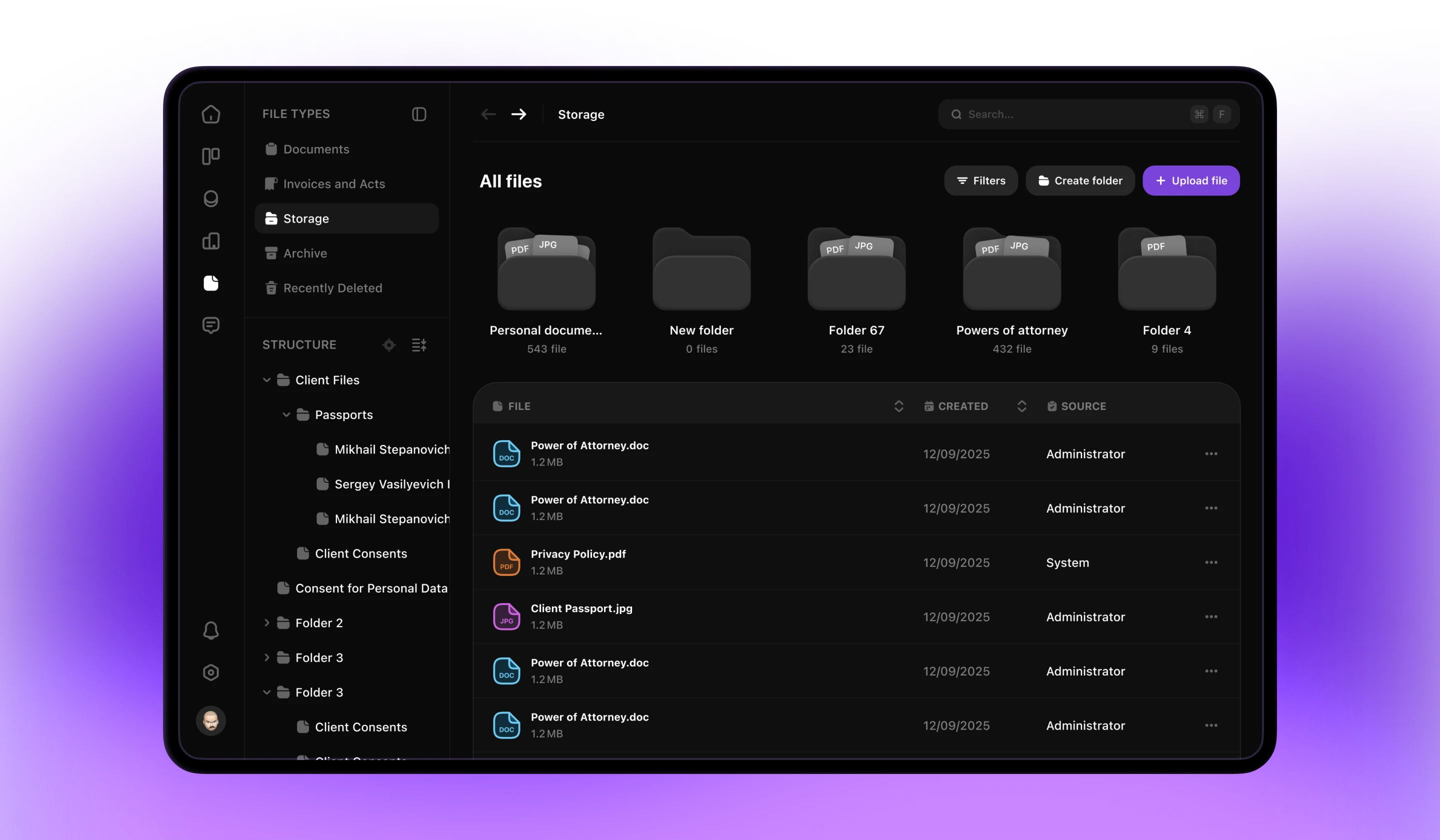Click the Upload file button
This screenshot has height=840, width=1440.
click(x=1190, y=180)
